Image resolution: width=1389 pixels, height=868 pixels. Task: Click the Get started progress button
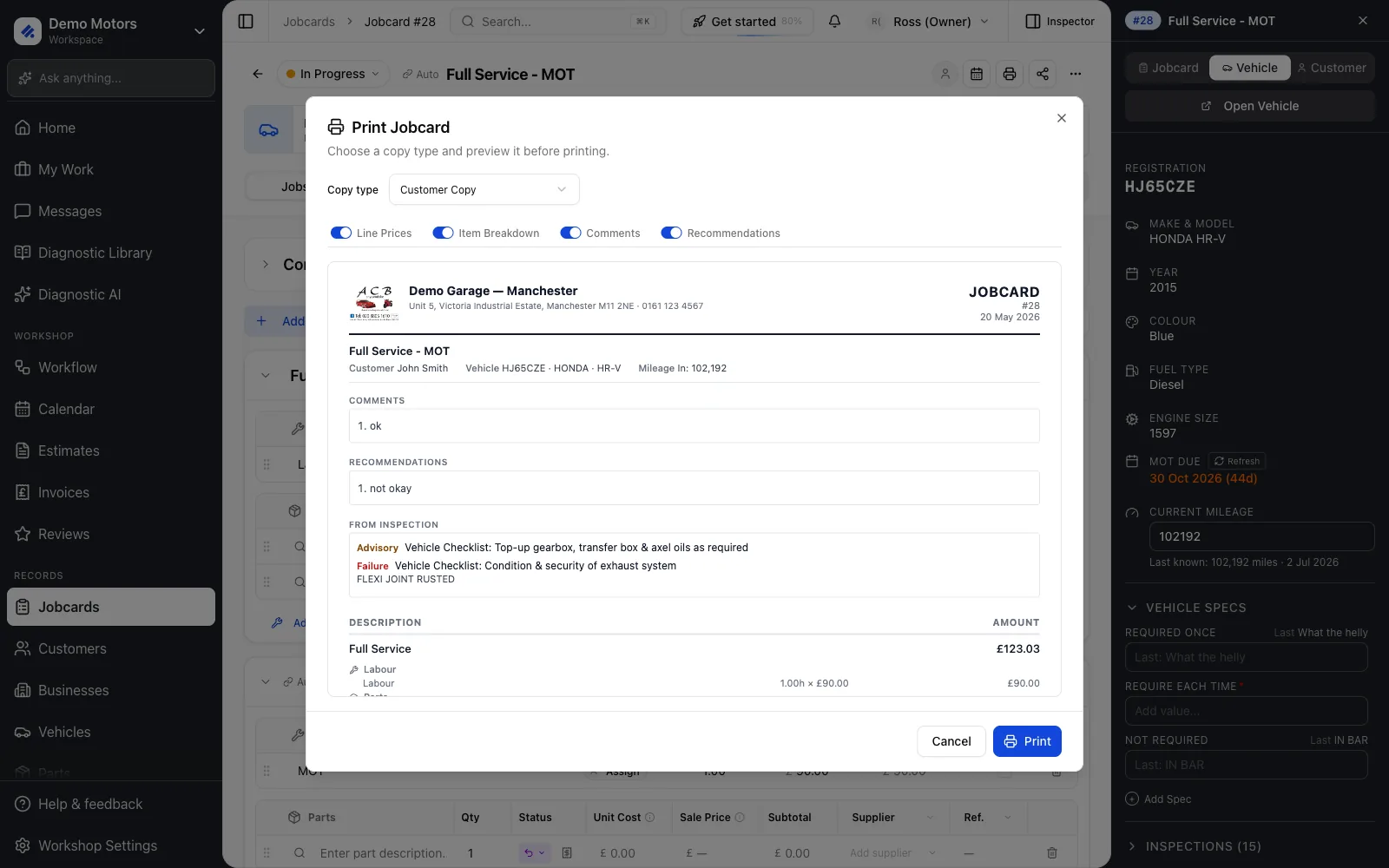click(747, 21)
